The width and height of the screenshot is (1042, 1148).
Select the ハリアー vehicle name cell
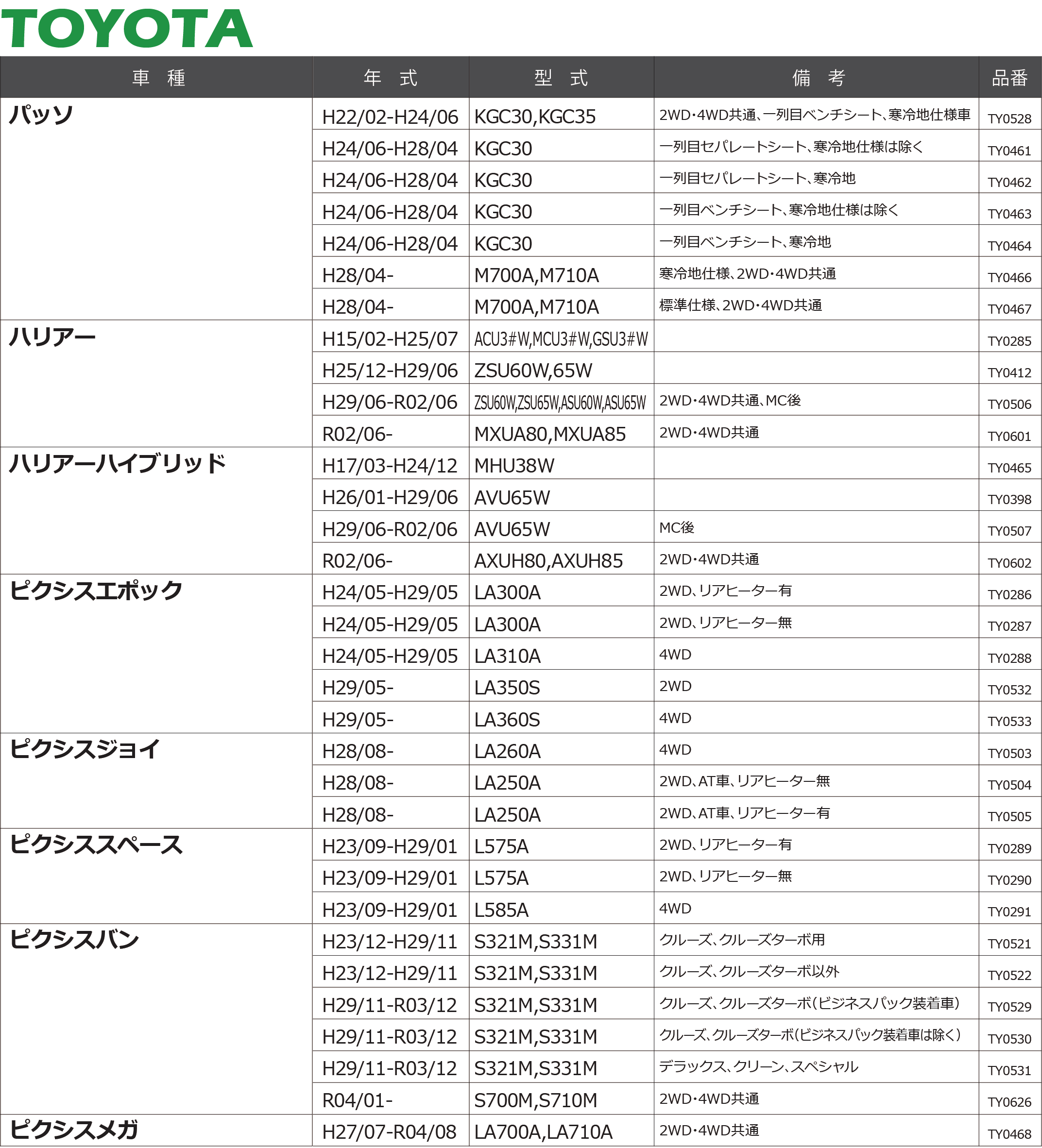pyautogui.click(x=52, y=337)
